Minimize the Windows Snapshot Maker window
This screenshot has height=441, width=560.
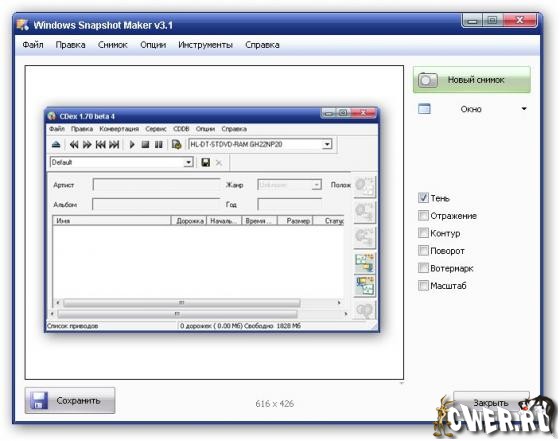tap(472, 20)
